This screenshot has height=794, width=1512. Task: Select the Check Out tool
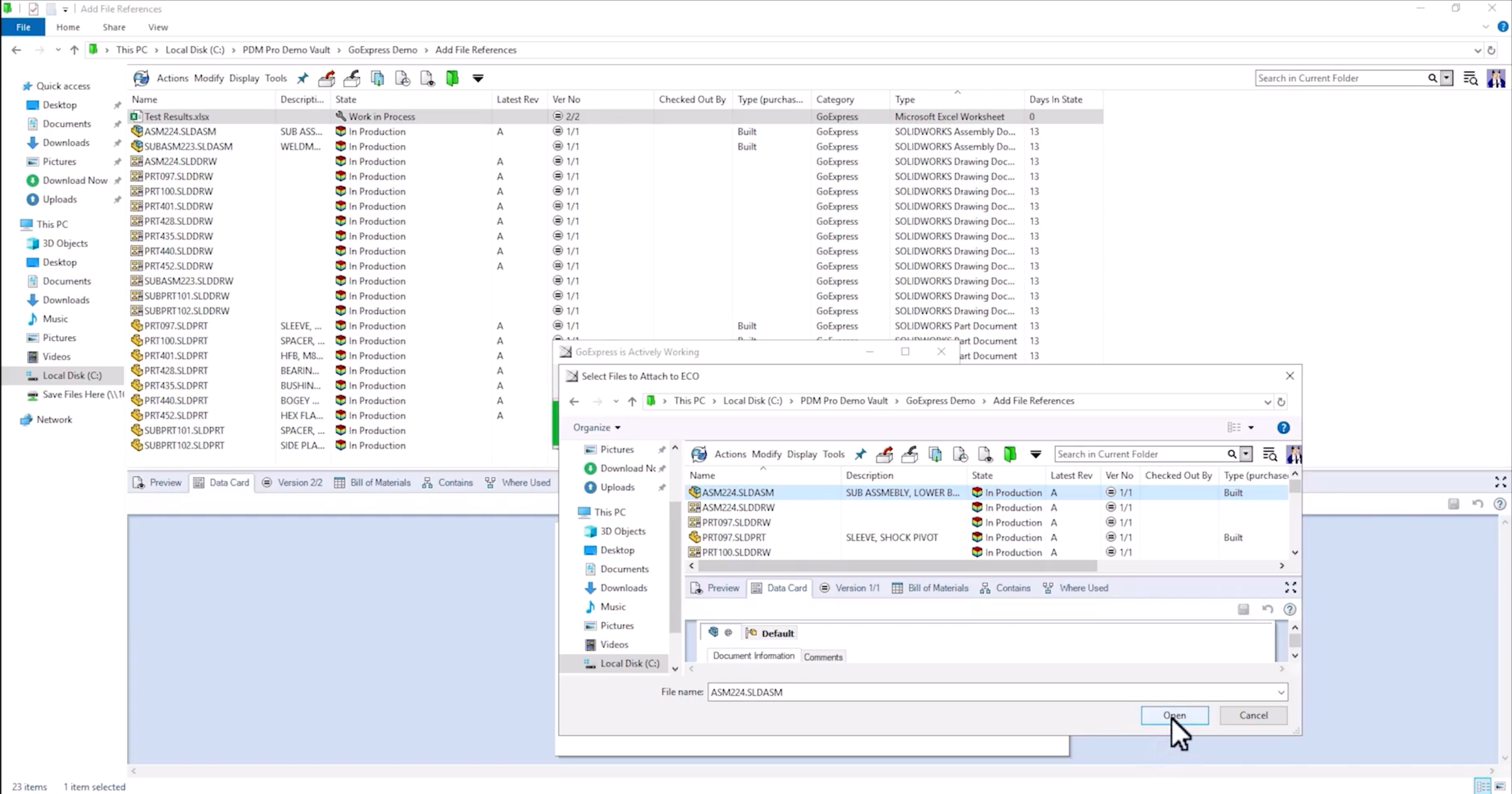tap(326, 78)
